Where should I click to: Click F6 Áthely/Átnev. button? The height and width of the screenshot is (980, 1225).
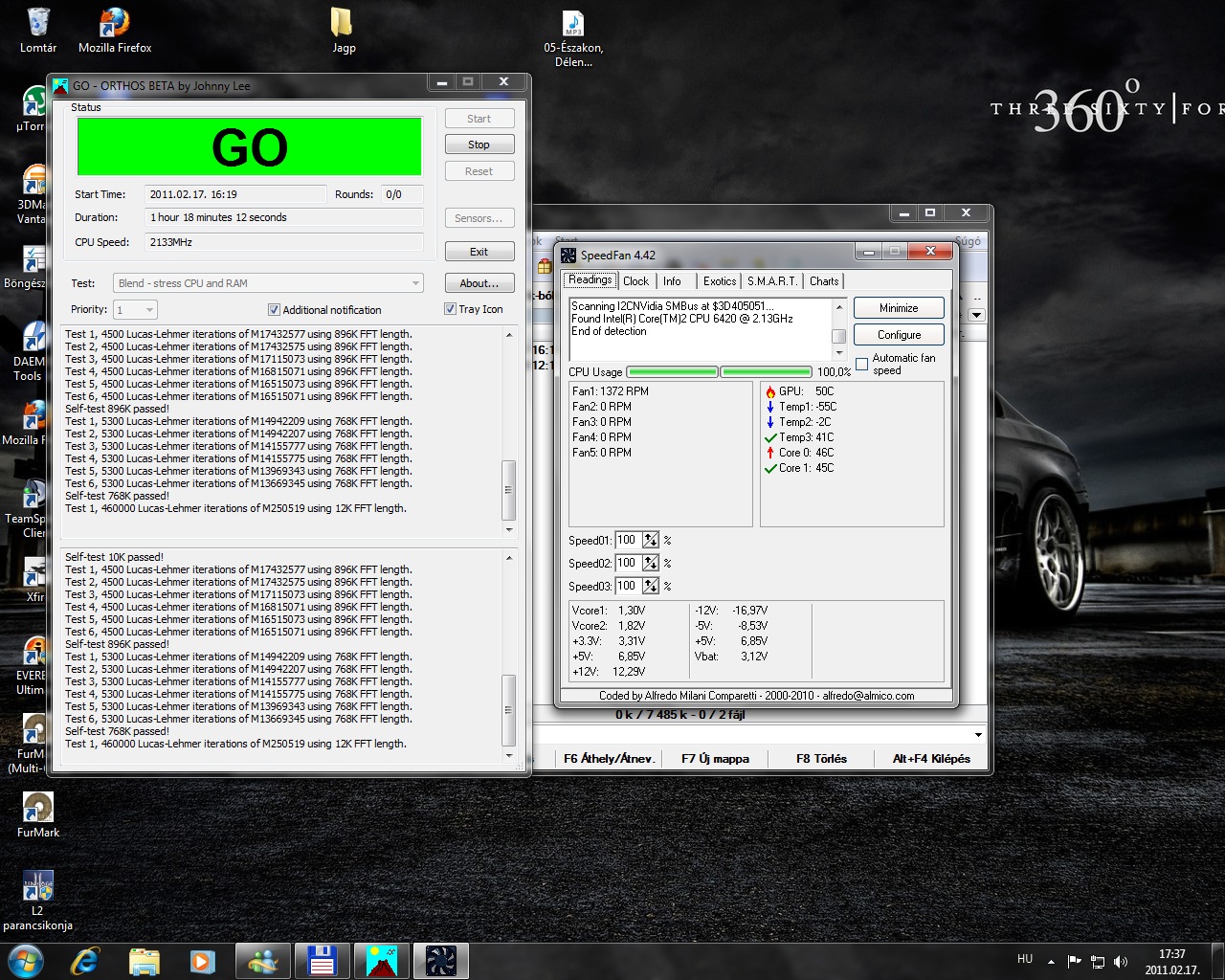609,759
